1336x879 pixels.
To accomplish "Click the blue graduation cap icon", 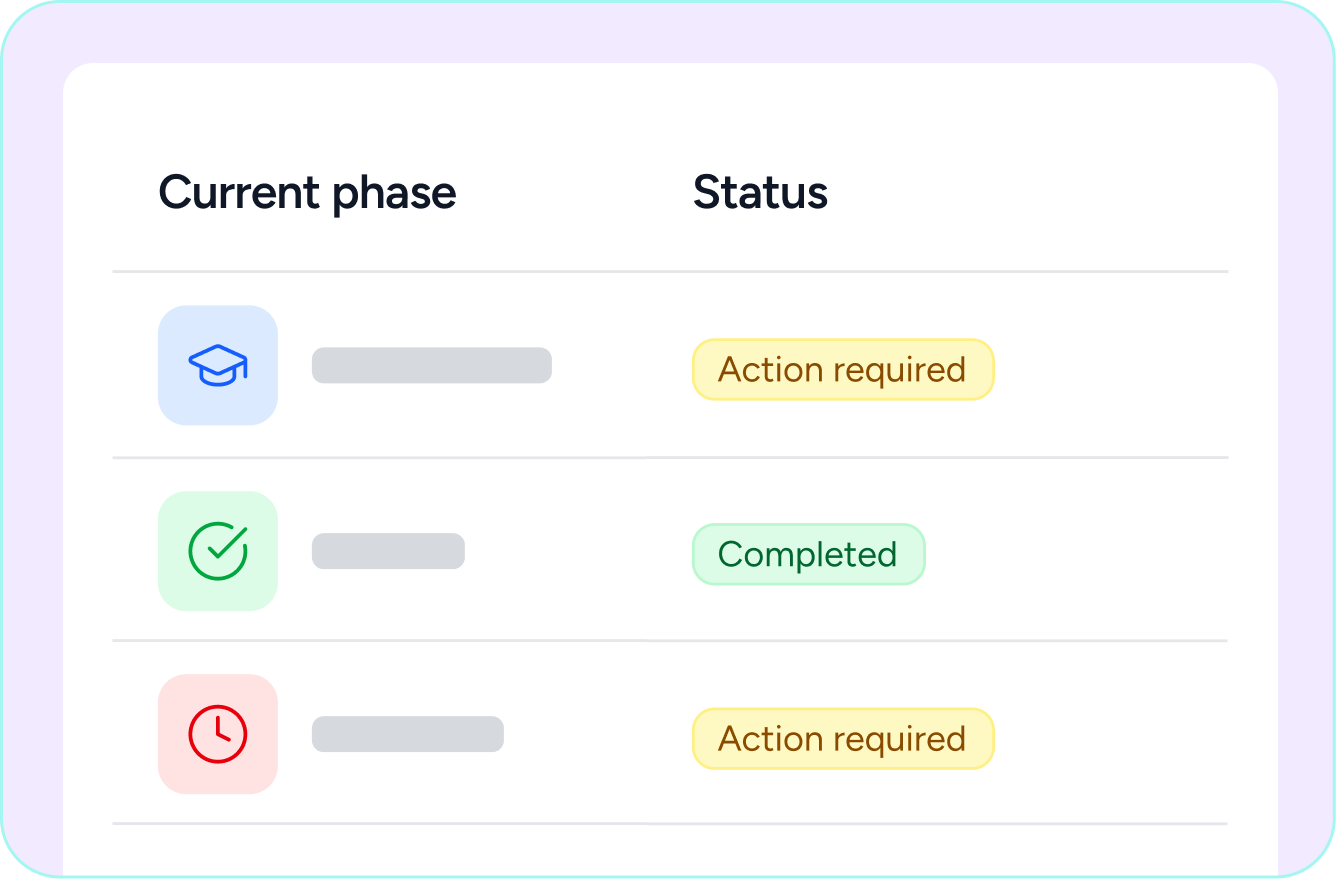I will pos(218,365).
